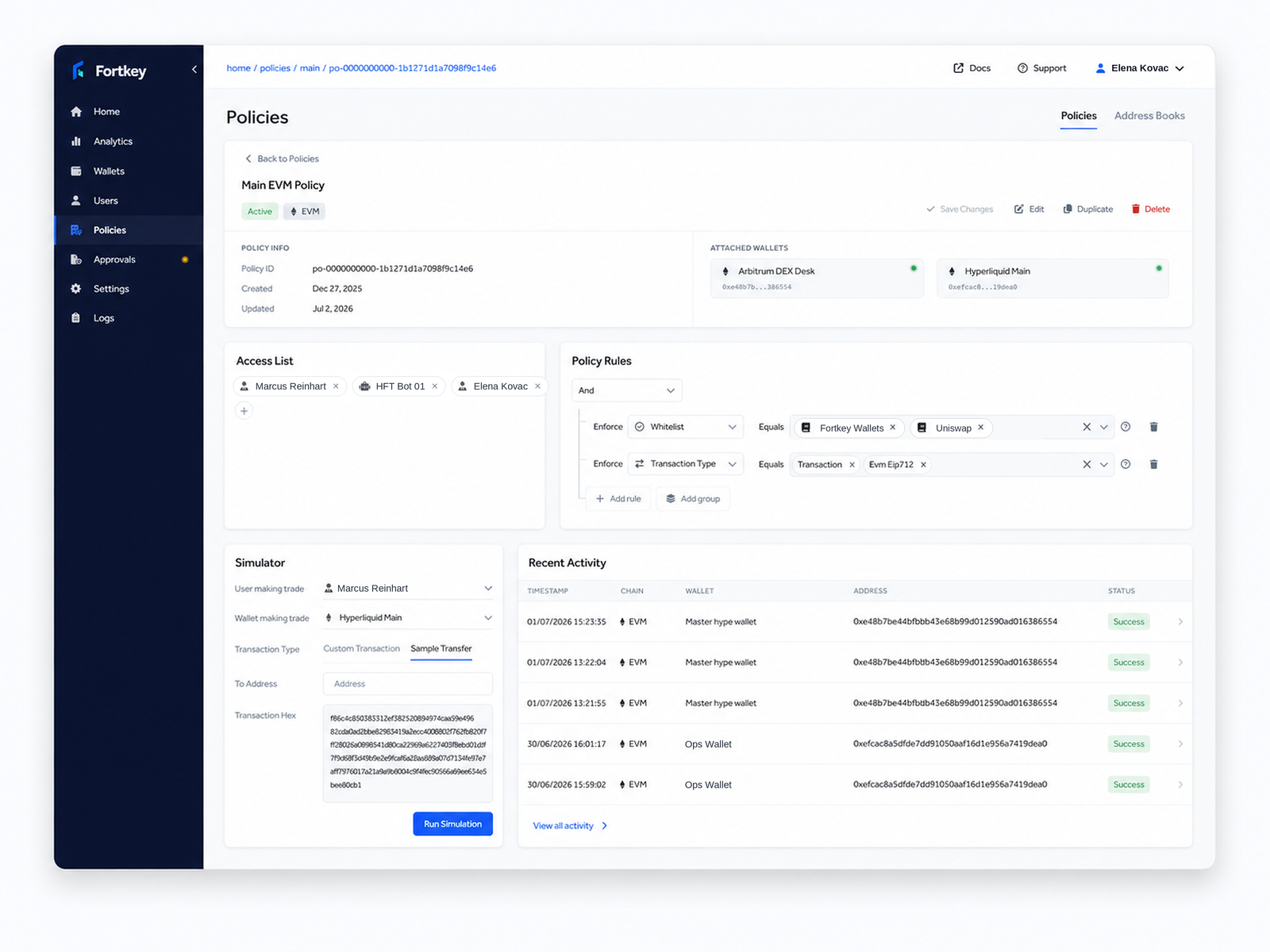Delete the Whitelist rule with the trash icon
This screenshot has height=952, width=1270.
tap(1154, 427)
